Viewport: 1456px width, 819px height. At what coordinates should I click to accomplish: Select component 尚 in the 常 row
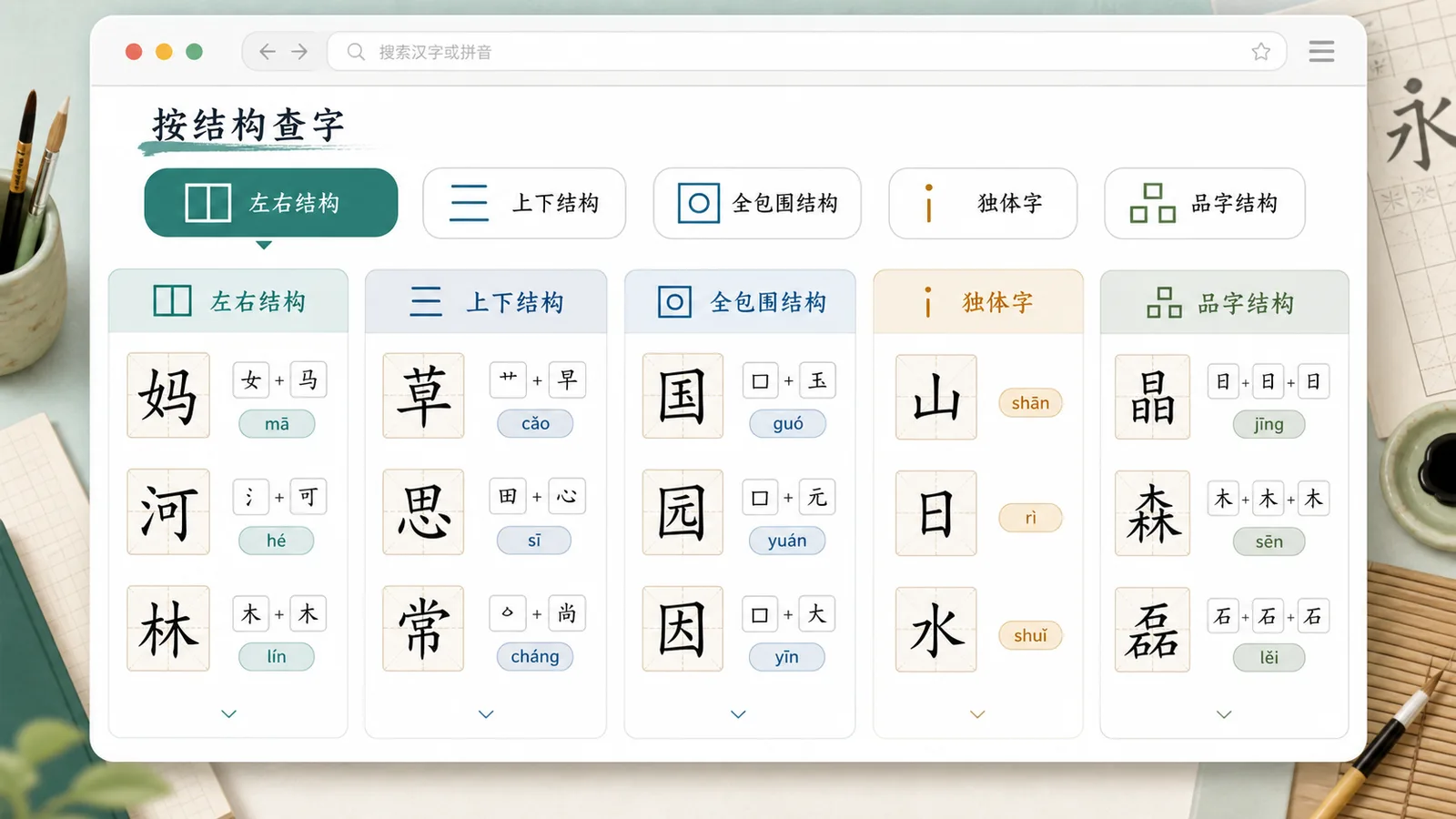pos(567,613)
